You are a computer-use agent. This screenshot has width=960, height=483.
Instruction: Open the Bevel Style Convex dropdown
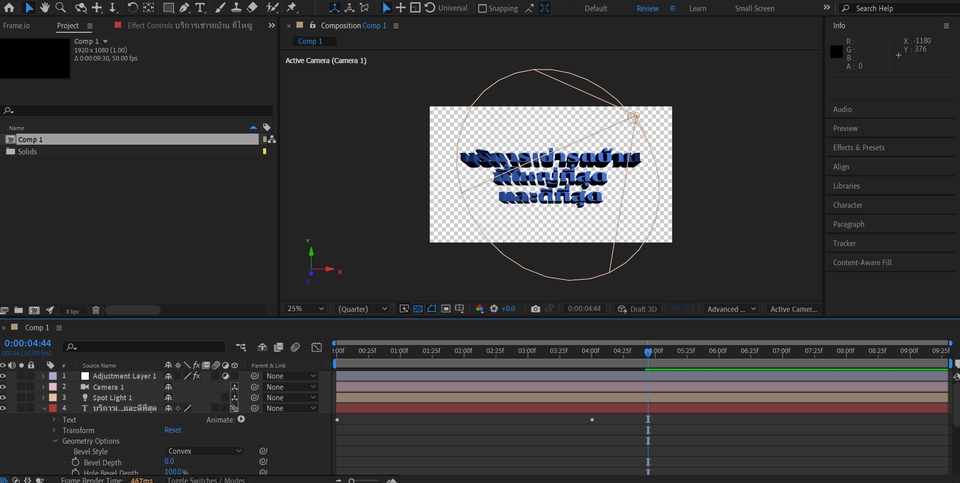tap(204, 451)
